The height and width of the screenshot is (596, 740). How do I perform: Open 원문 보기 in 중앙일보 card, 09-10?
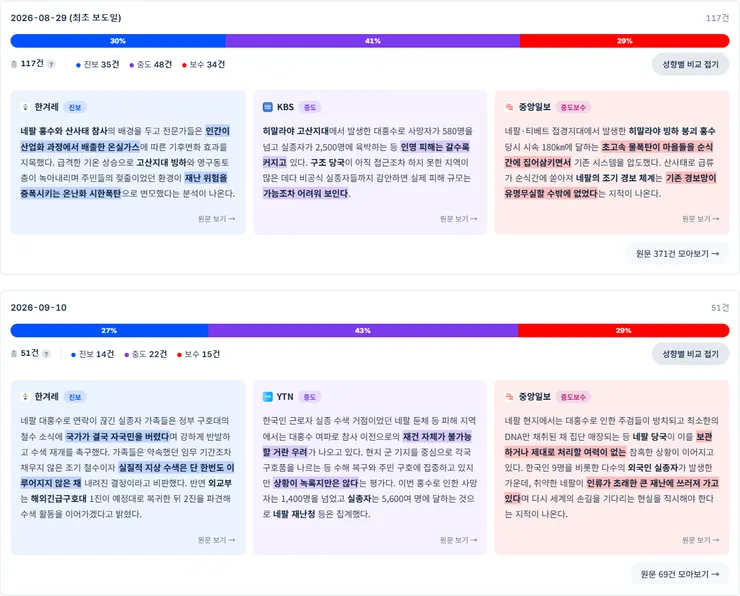pyautogui.click(x=700, y=540)
